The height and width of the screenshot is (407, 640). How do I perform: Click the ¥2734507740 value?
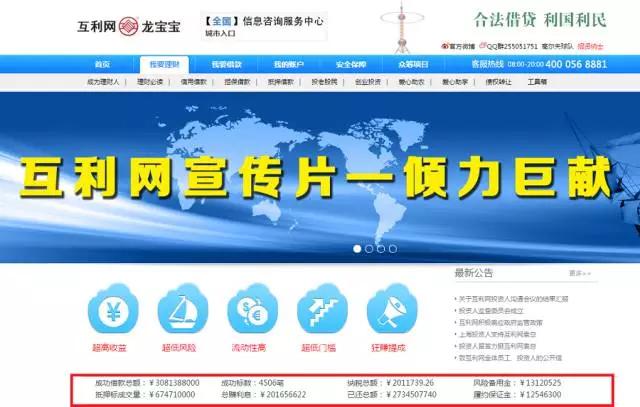(x=411, y=395)
